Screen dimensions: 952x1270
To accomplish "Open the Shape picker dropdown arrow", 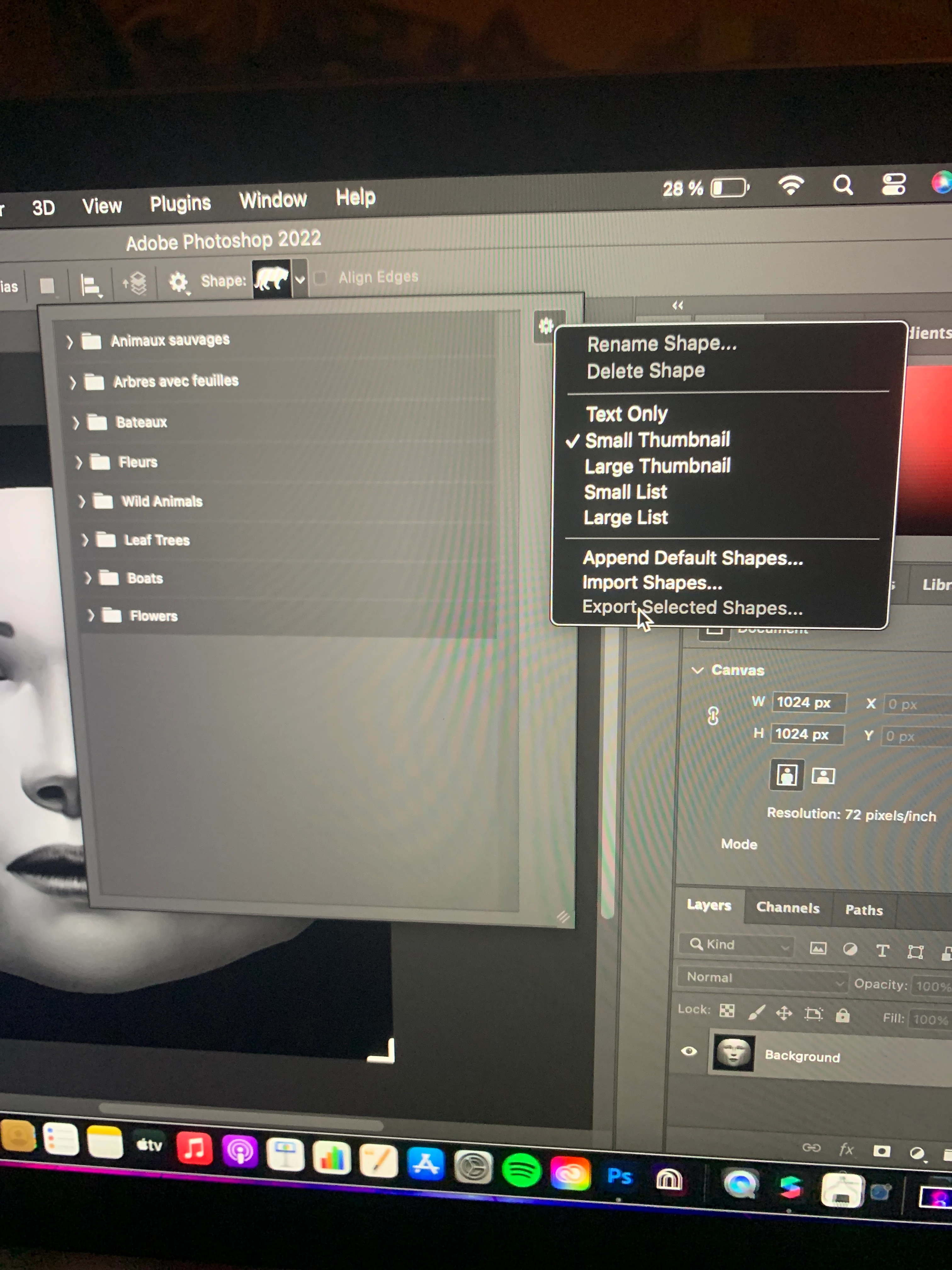I will click(x=299, y=280).
